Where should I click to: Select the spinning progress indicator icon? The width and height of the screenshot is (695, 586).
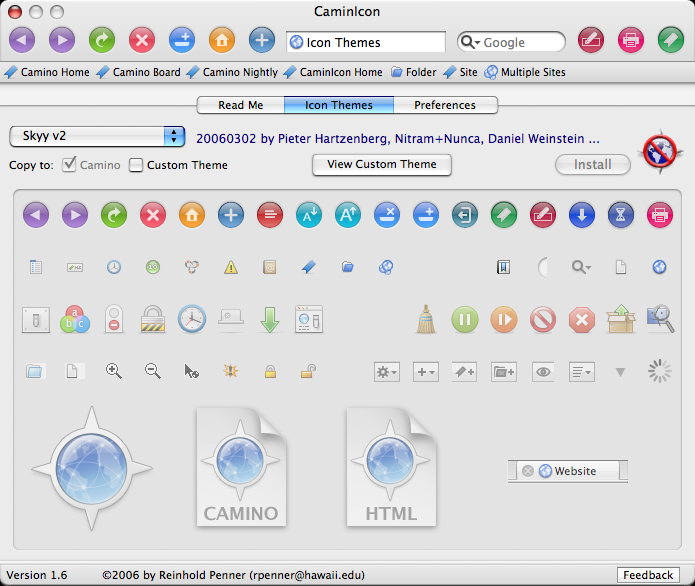click(660, 371)
